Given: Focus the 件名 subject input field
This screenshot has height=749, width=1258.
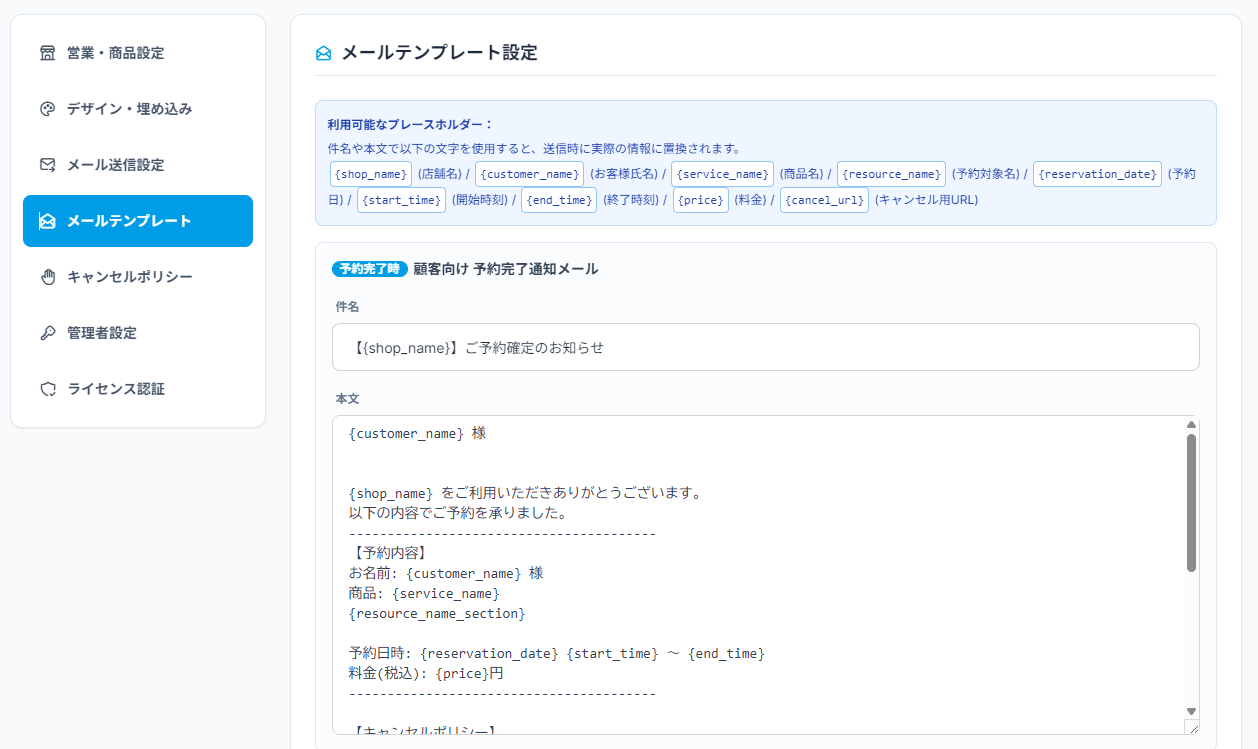Looking at the screenshot, I should pos(766,347).
